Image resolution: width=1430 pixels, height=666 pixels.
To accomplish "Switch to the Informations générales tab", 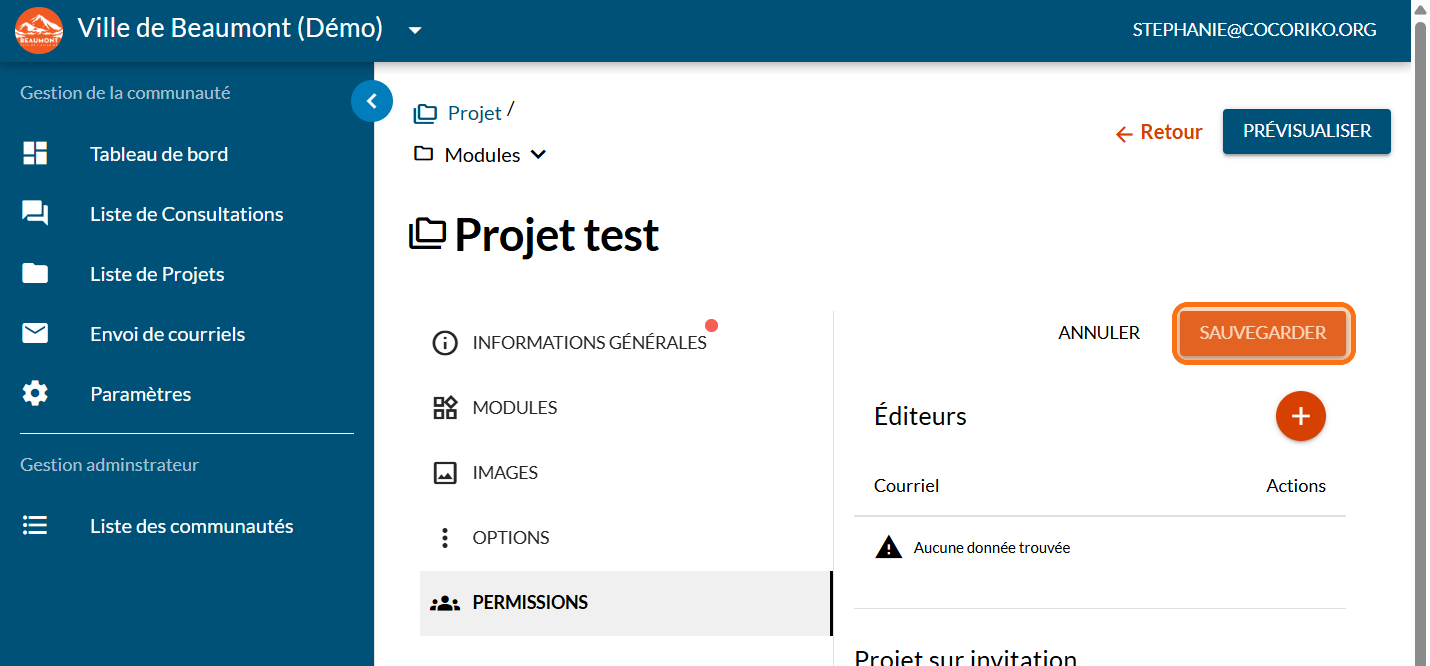I will [x=588, y=343].
